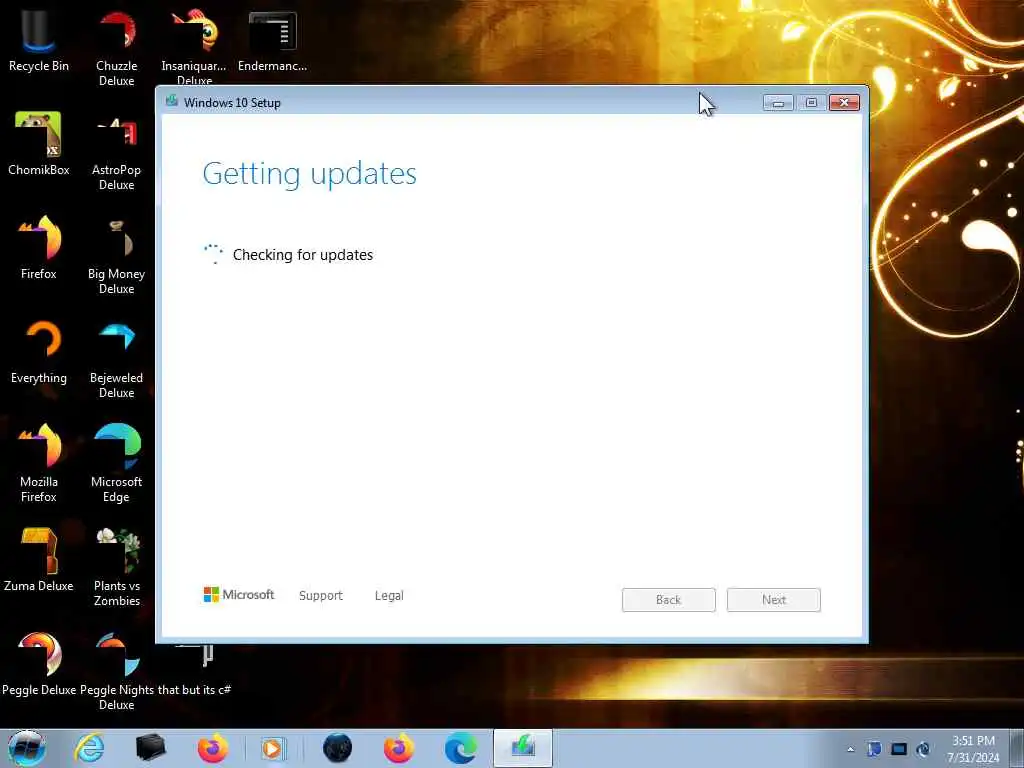Click the Windows 10 Setup title bar icon
Viewport: 1024px width, 768px height.
(x=172, y=101)
